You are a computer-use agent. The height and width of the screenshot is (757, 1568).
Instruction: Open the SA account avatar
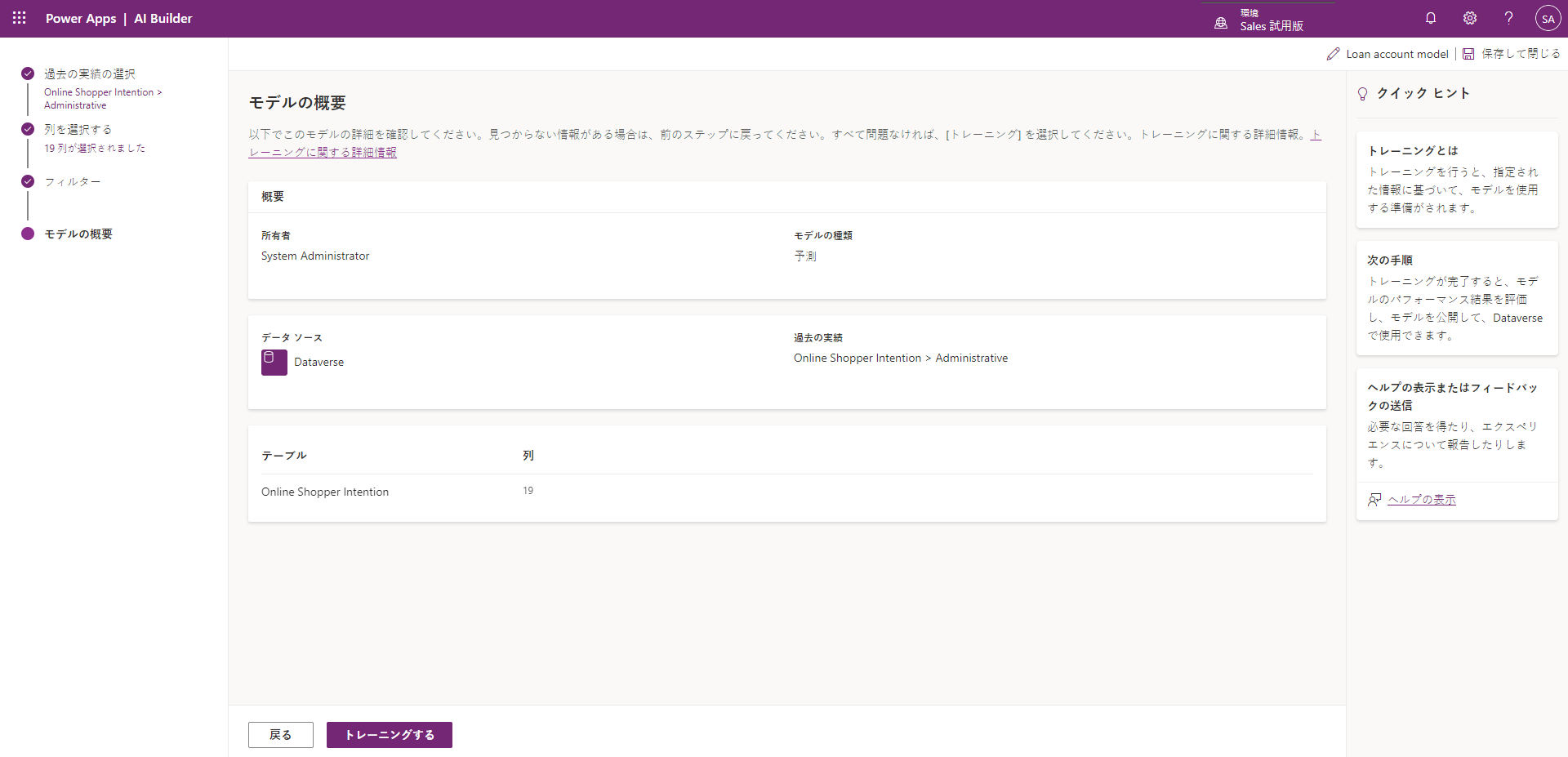(x=1548, y=18)
